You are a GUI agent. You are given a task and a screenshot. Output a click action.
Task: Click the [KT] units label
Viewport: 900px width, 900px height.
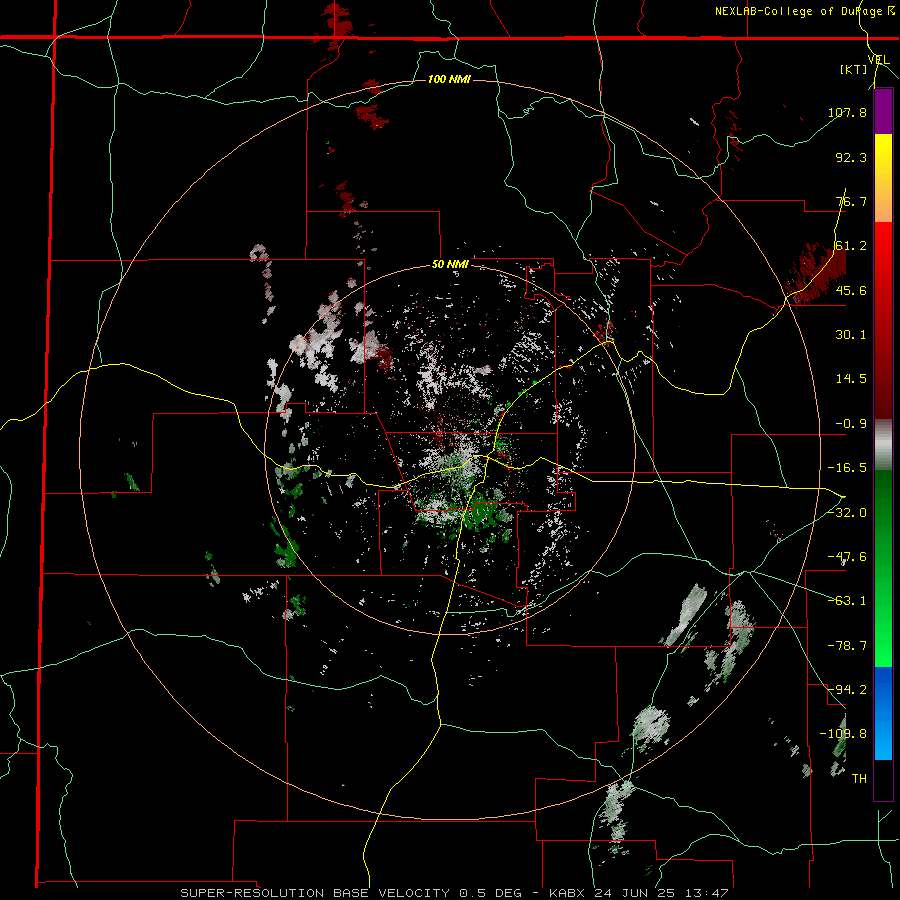click(853, 69)
